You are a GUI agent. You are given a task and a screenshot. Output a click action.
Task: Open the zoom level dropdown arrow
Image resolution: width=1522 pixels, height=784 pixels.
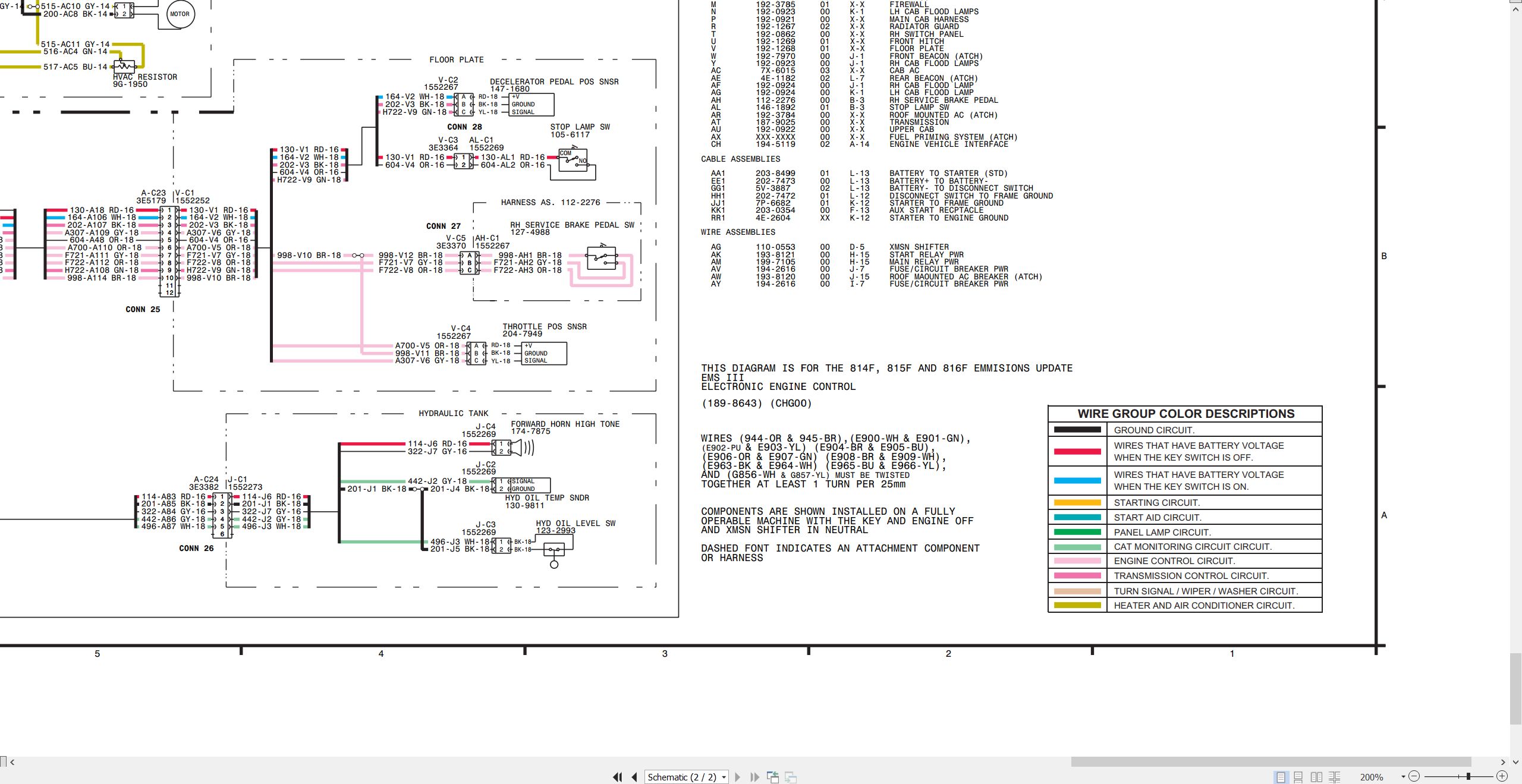pyautogui.click(x=1403, y=777)
